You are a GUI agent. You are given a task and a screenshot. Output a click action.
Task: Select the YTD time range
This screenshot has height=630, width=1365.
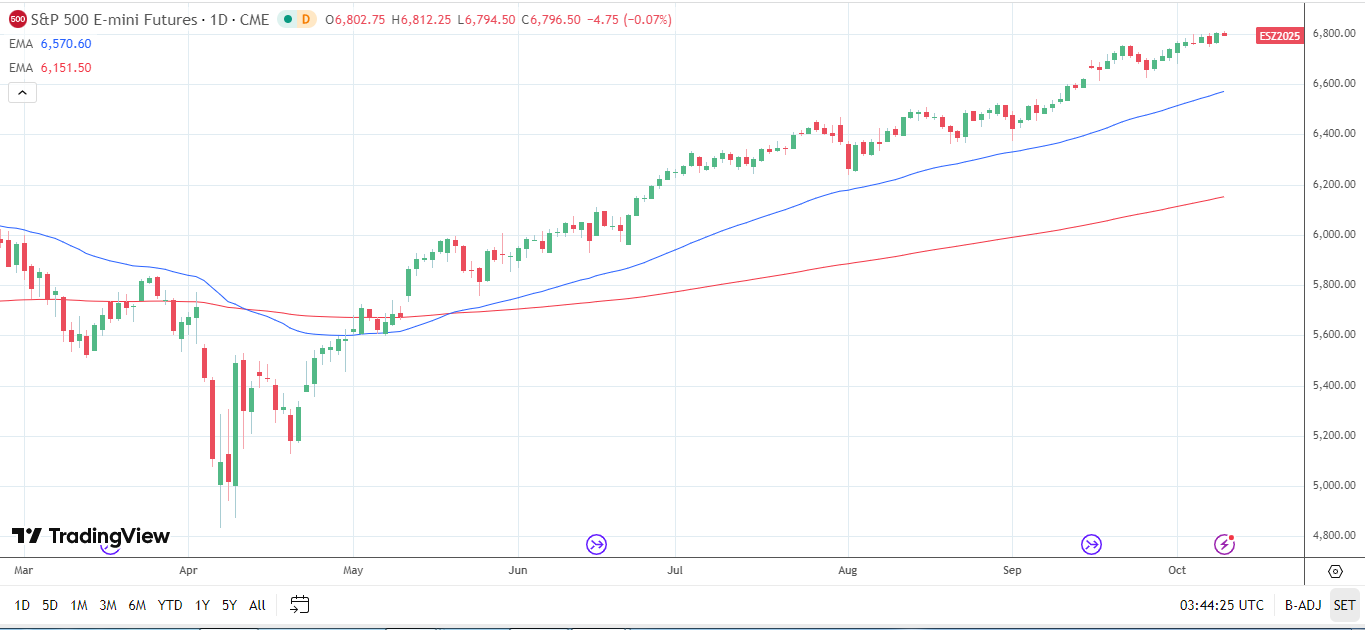pos(170,605)
